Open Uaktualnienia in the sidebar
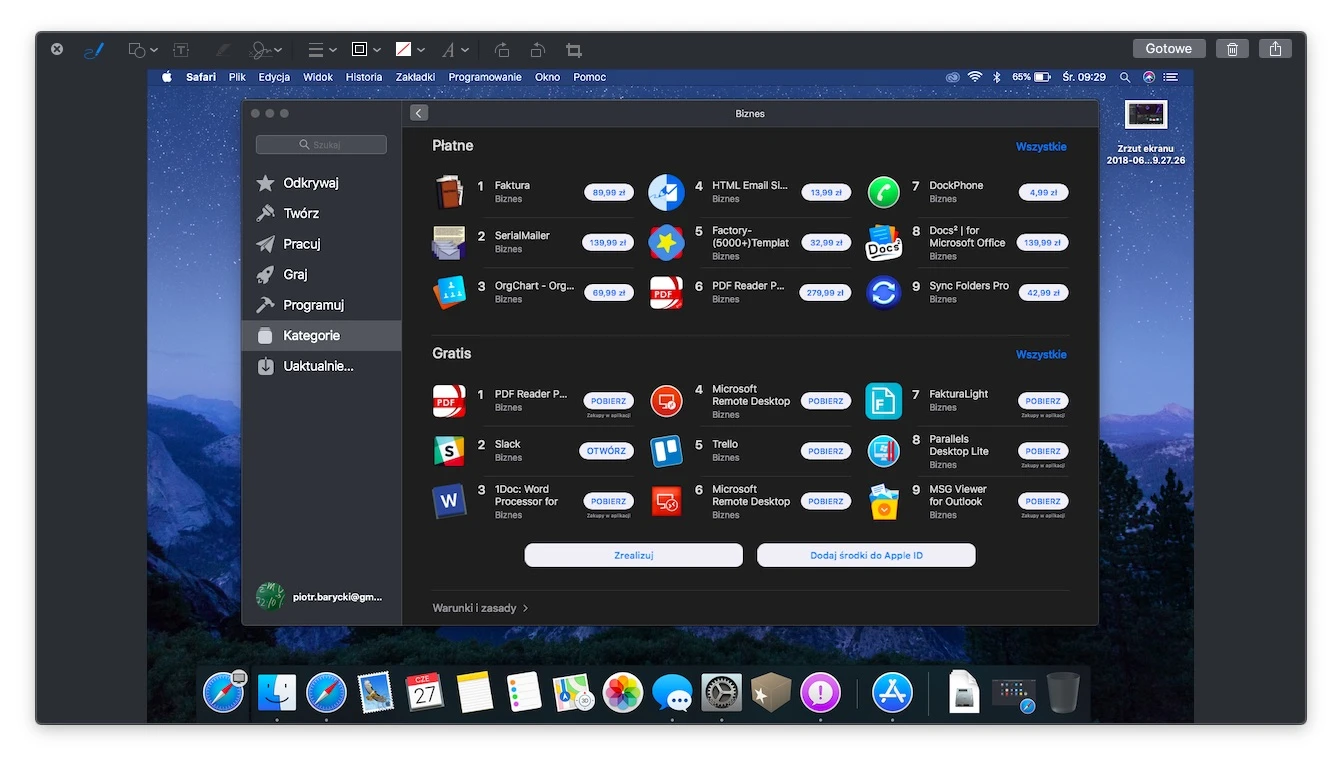The width and height of the screenshot is (1342, 764). click(321, 366)
